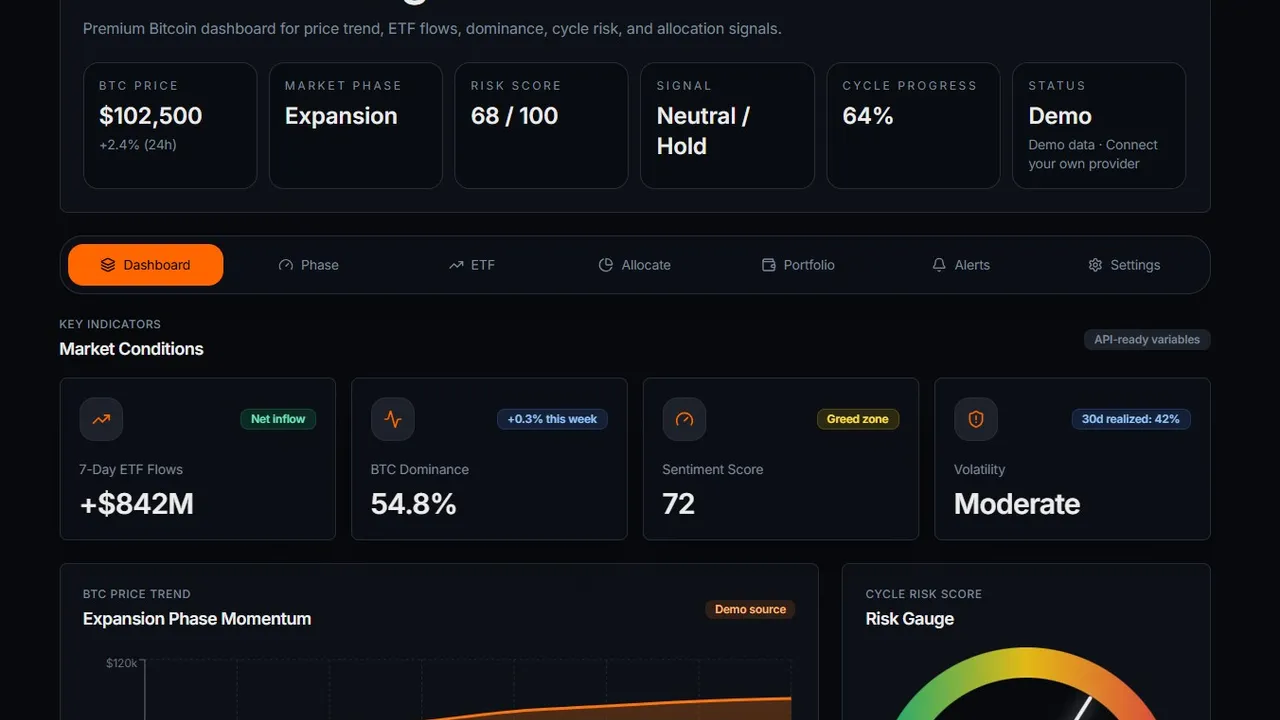Go to the Portfolio tab

[x=797, y=265]
